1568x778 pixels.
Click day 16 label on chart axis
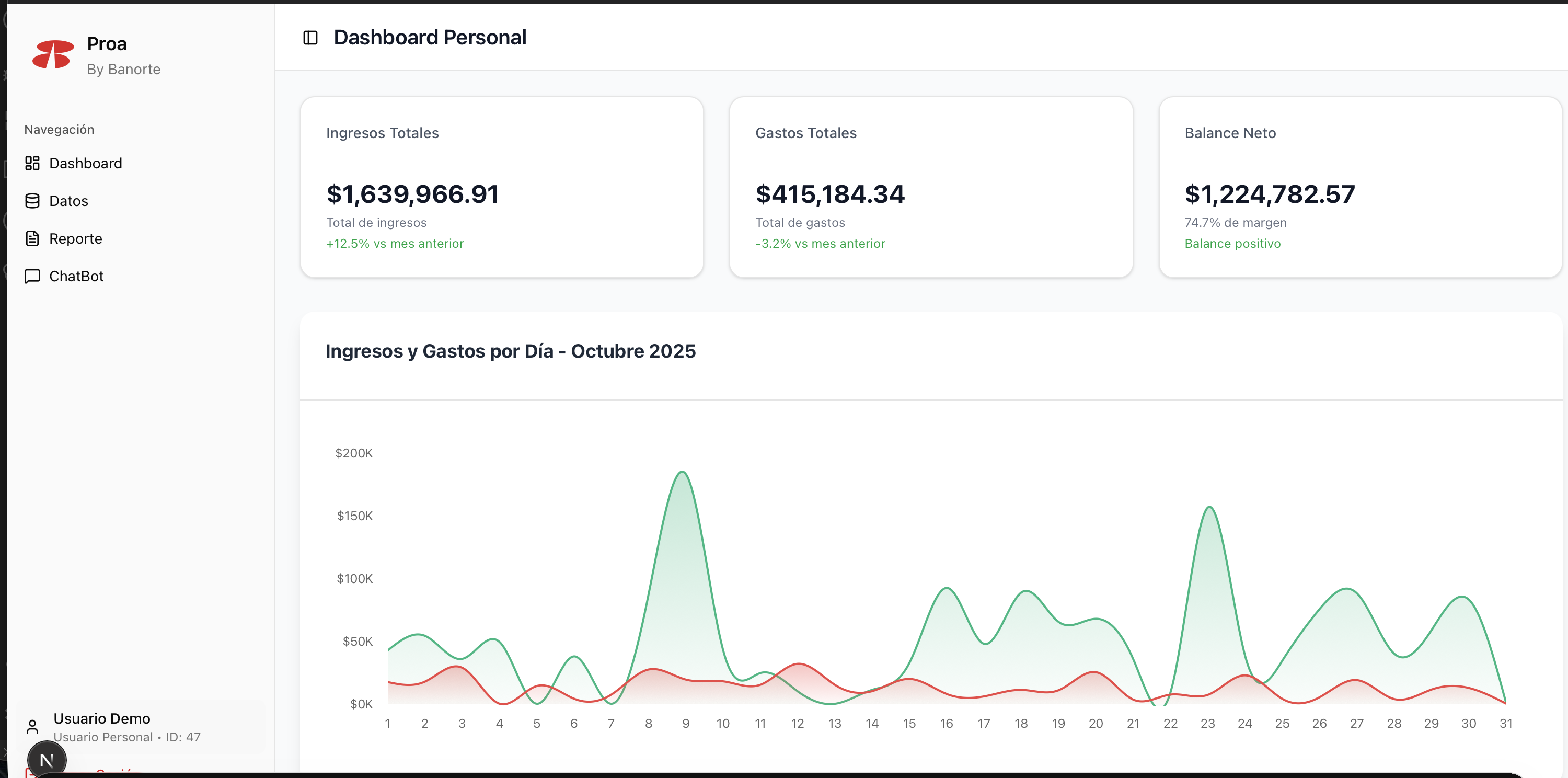point(946,723)
